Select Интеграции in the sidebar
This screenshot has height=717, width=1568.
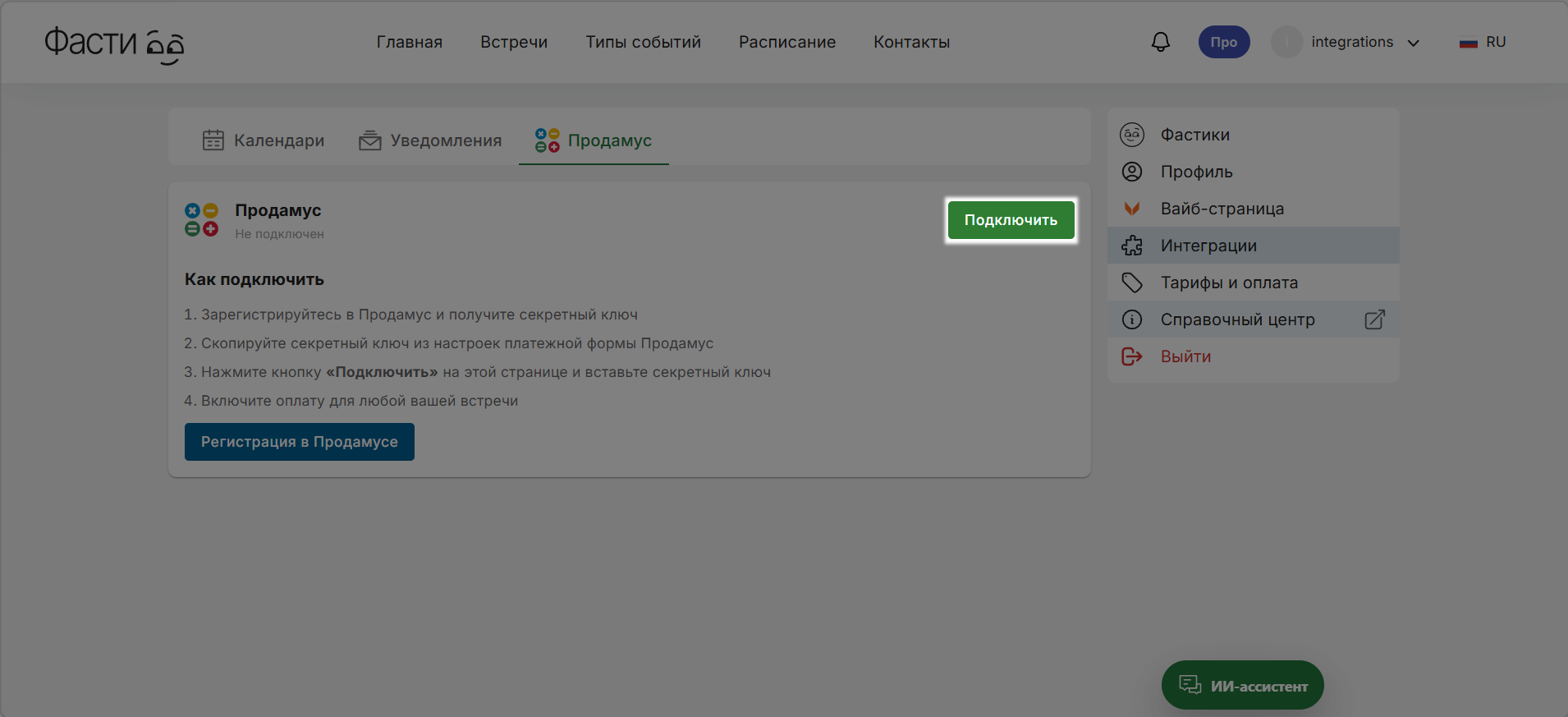tap(1208, 246)
